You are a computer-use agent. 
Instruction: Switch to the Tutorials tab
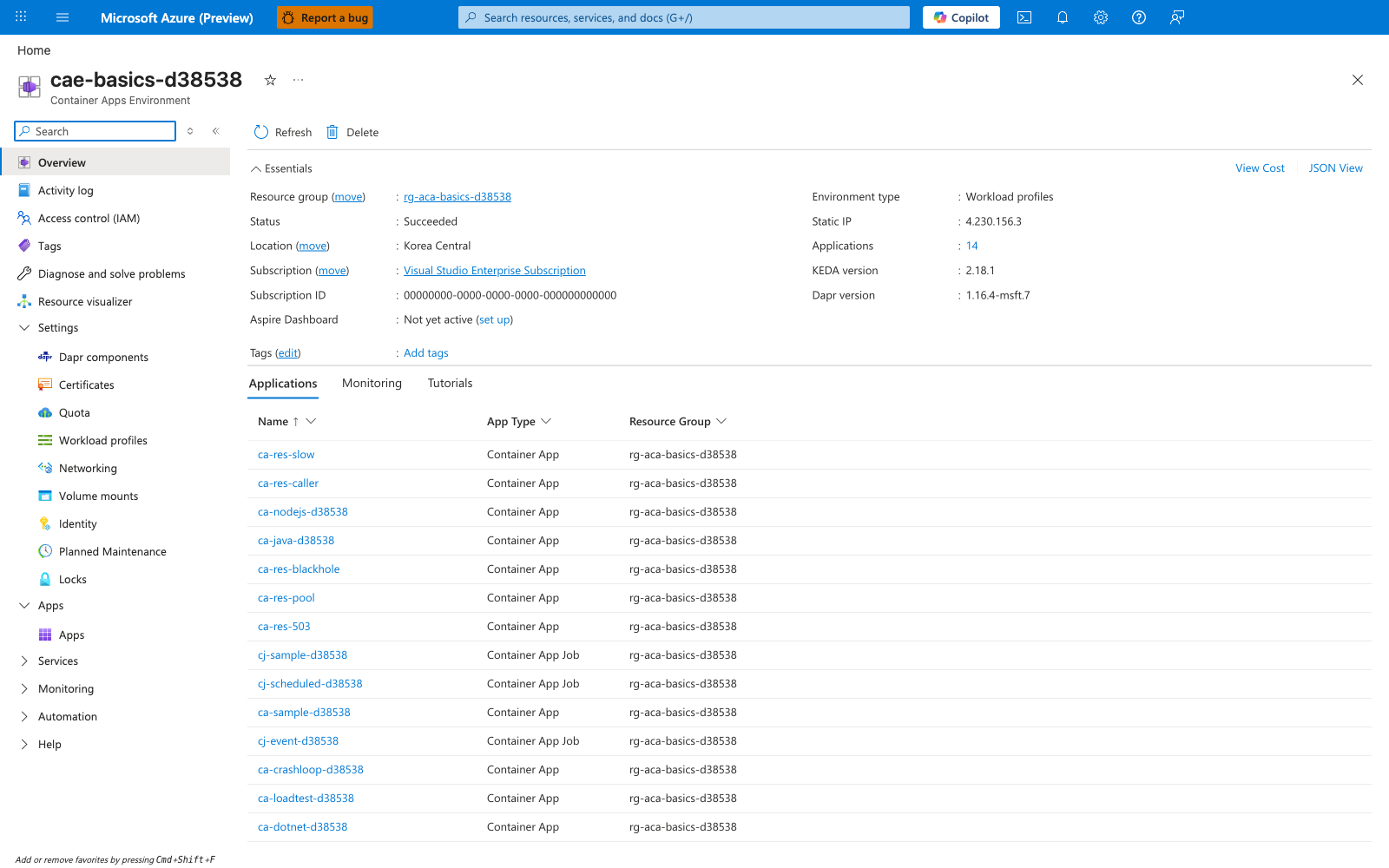pyautogui.click(x=450, y=383)
